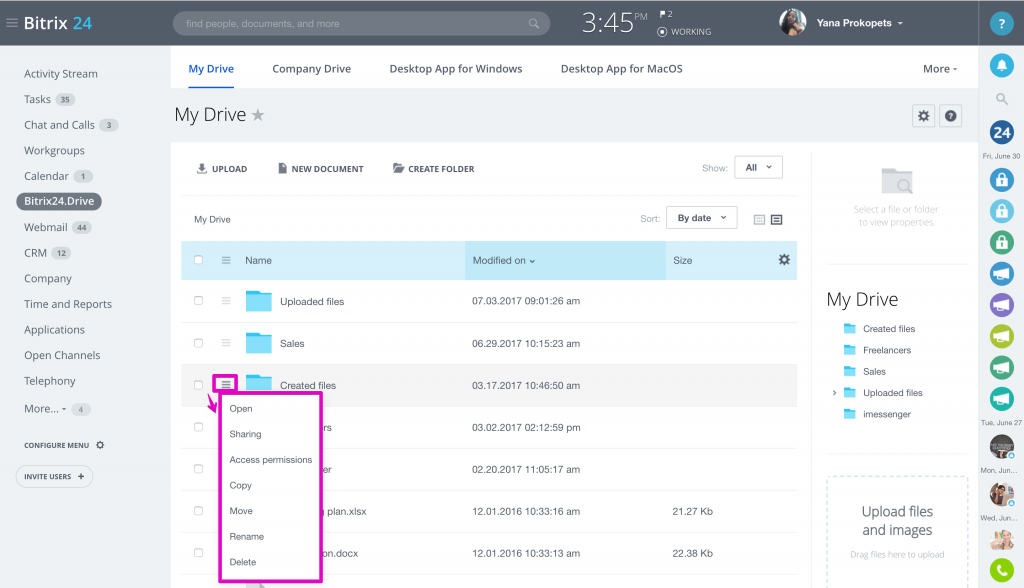Screen dimensions: 1024x588
Task: Click the Create Folder button
Action: (434, 169)
